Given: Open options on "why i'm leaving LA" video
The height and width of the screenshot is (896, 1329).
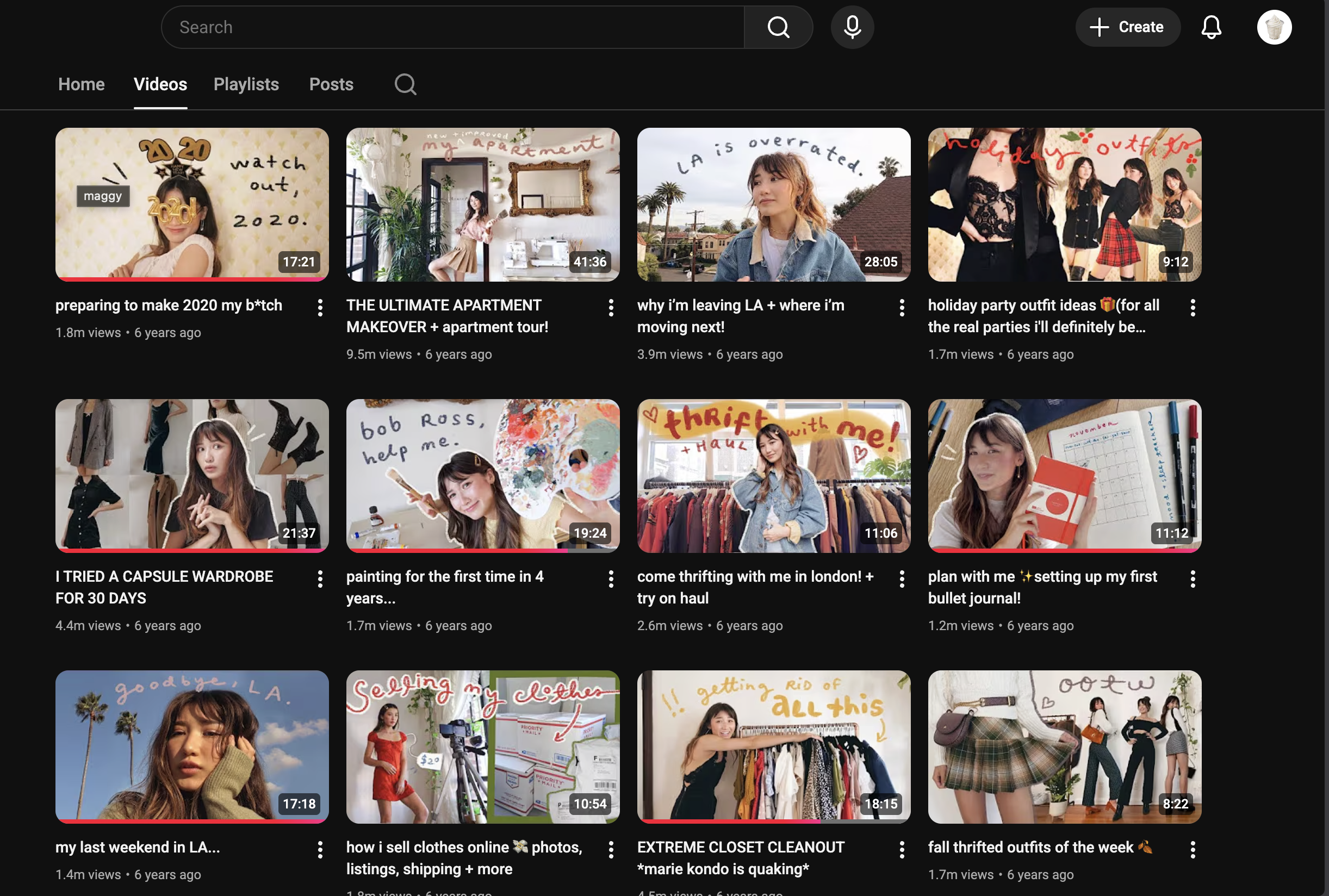Looking at the screenshot, I should tap(902, 307).
